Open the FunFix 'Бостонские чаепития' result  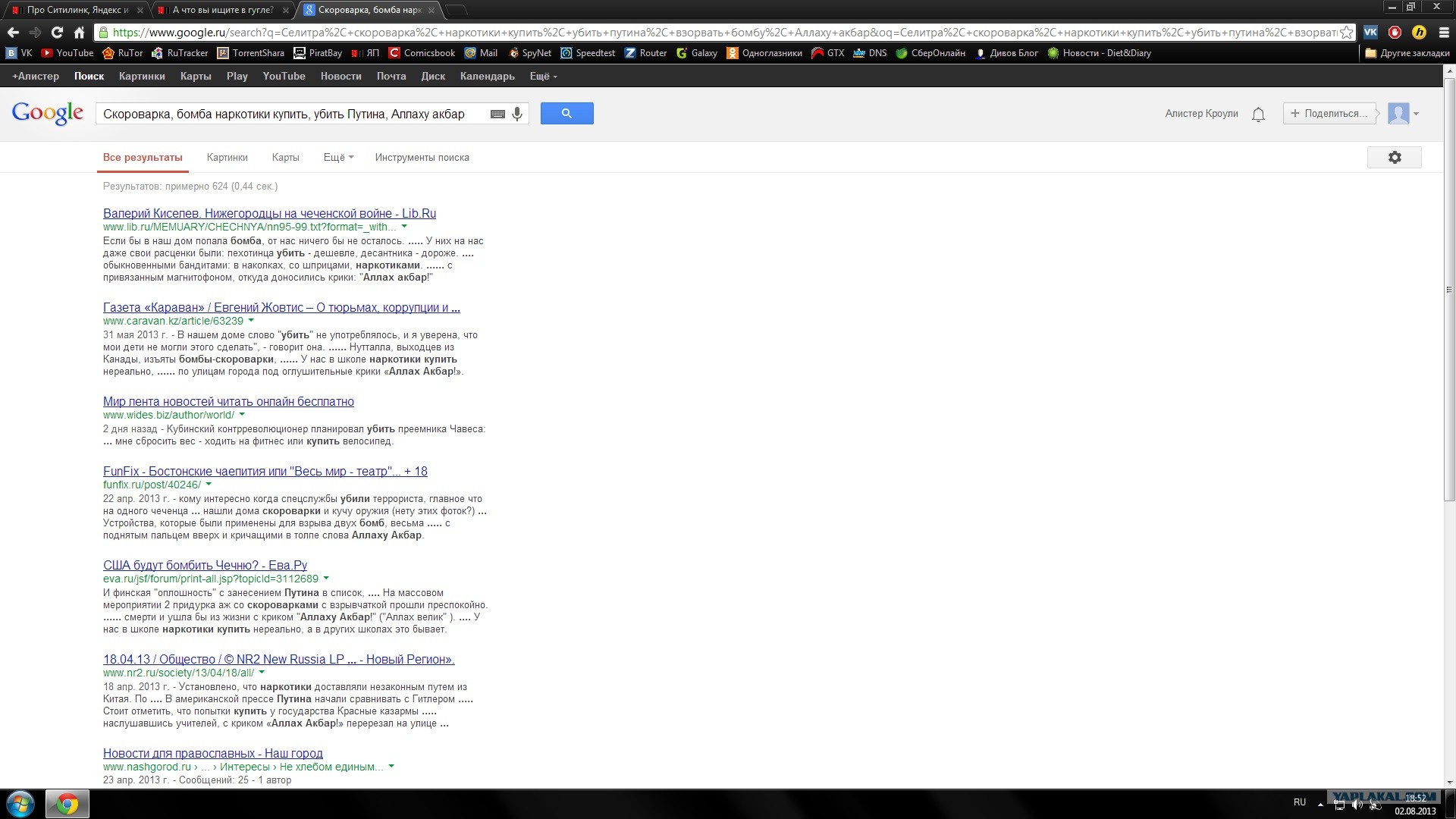(x=265, y=472)
